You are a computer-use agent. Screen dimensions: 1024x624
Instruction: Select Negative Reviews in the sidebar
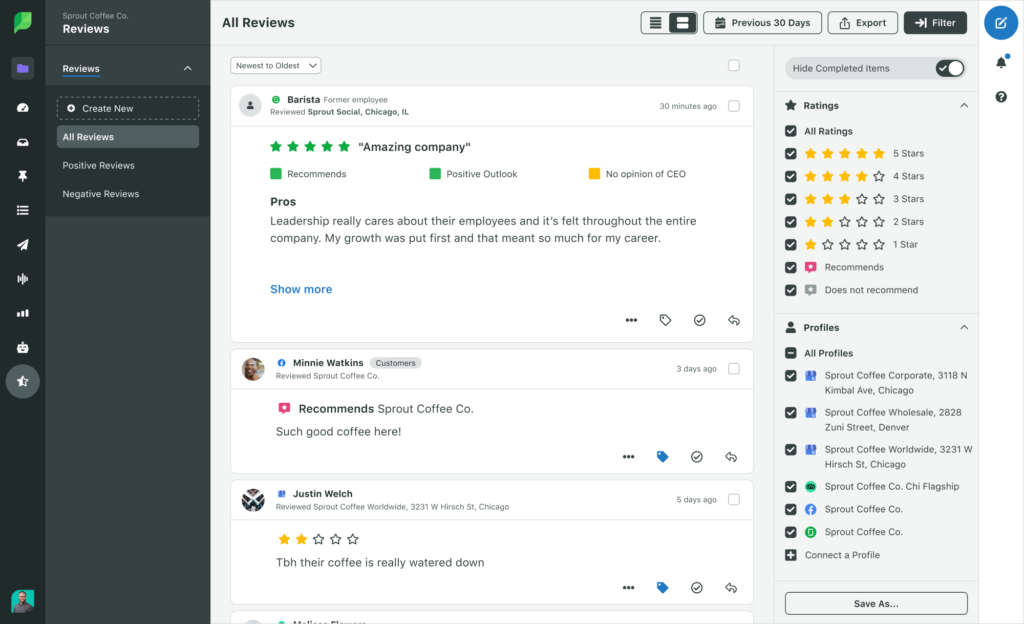101,194
